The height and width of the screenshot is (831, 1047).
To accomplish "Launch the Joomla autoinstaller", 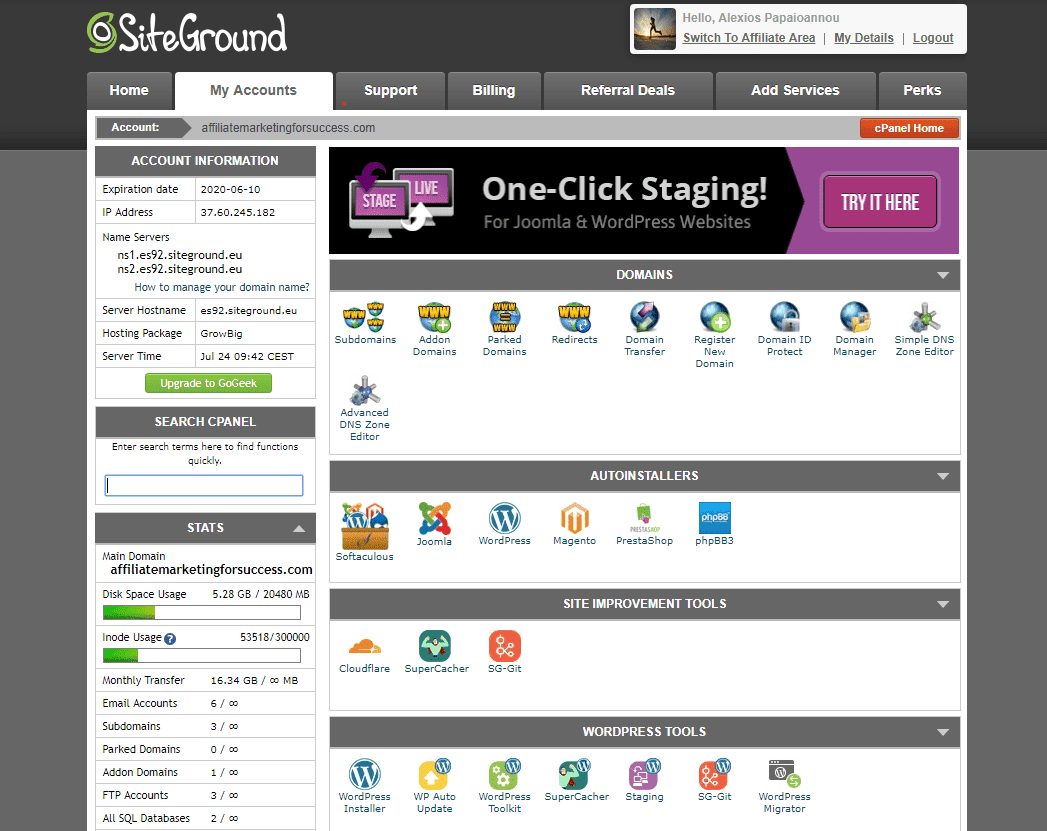I will [435, 525].
